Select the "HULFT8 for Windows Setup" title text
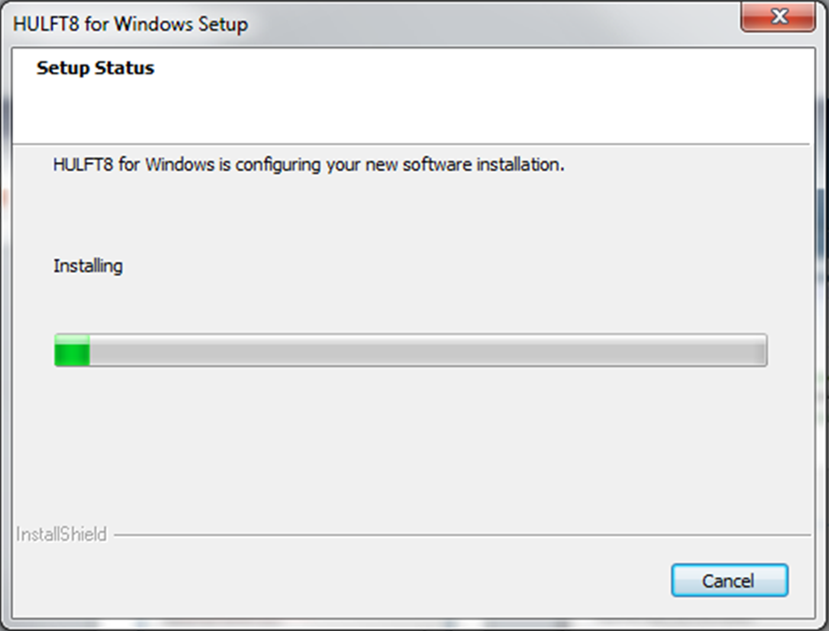The width and height of the screenshot is (829, 631). point(131,23)
